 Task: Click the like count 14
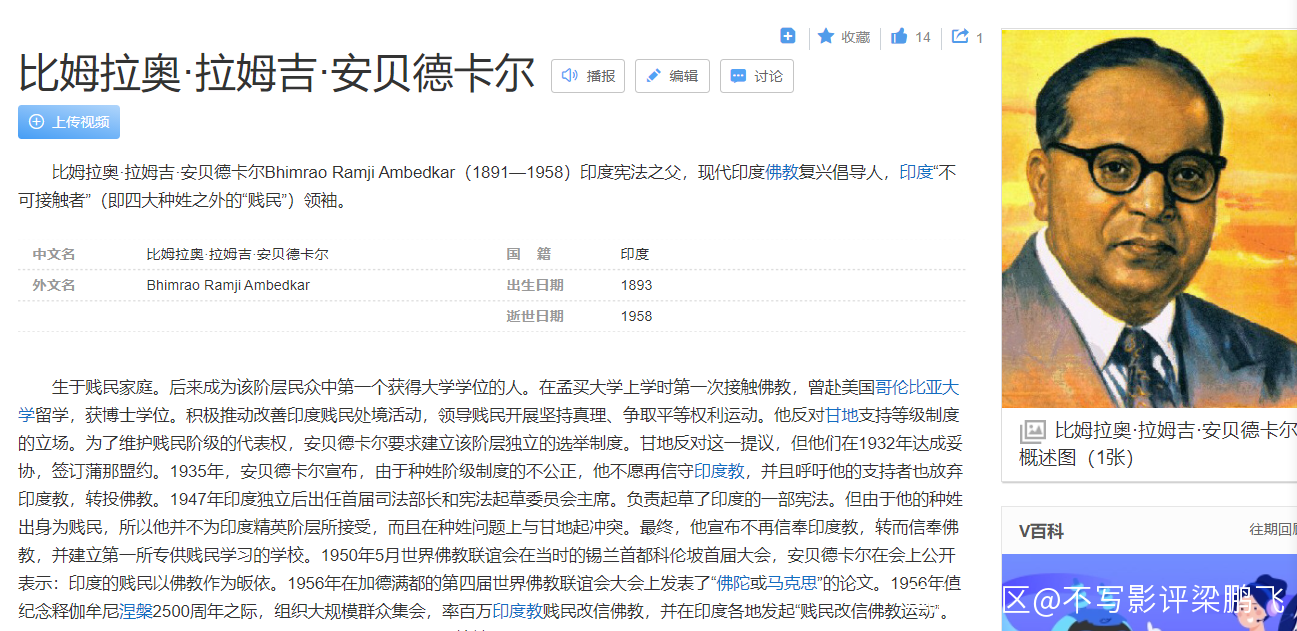[922, 37]
